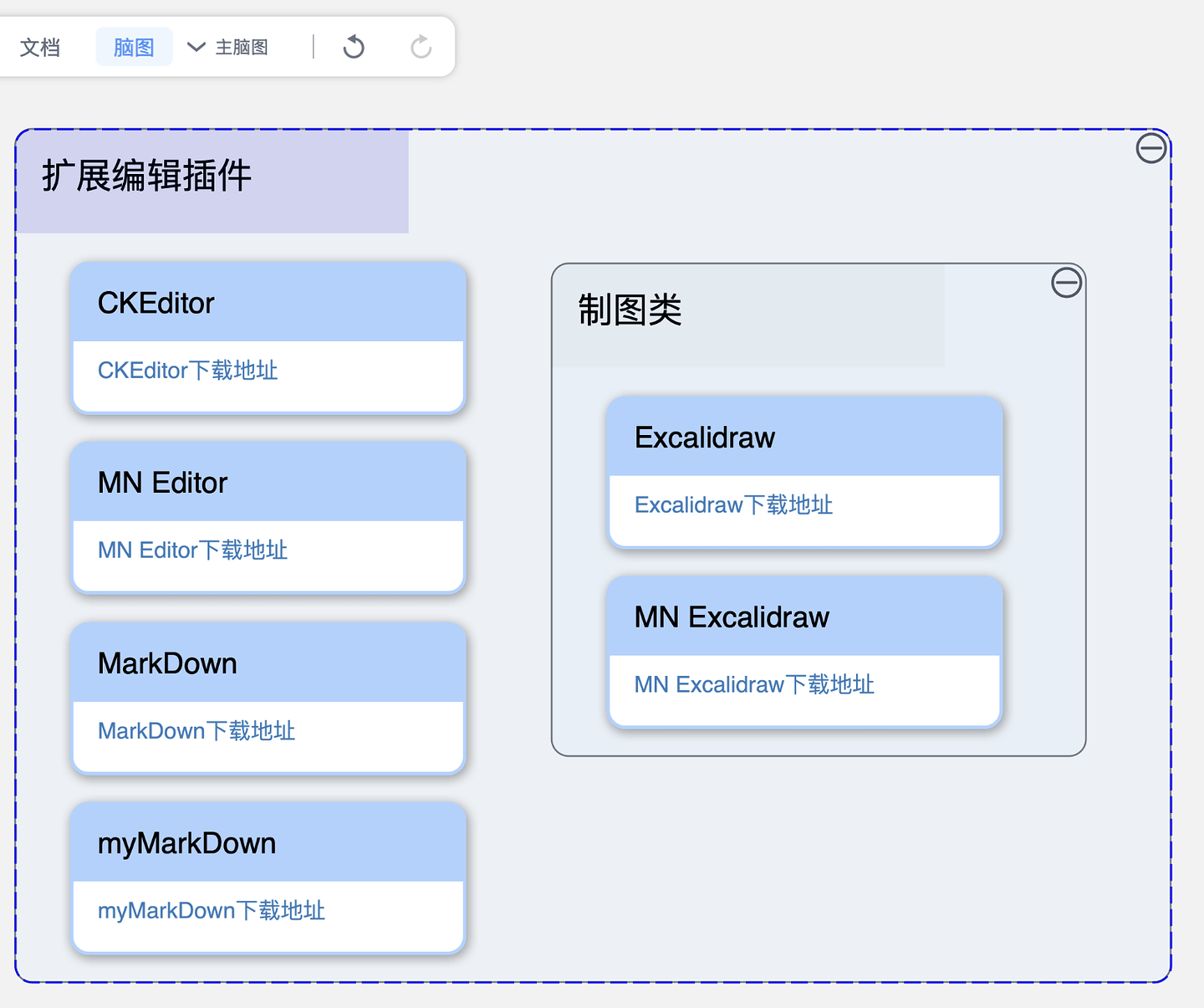Select the CKEditor card header

coord(268,303)
